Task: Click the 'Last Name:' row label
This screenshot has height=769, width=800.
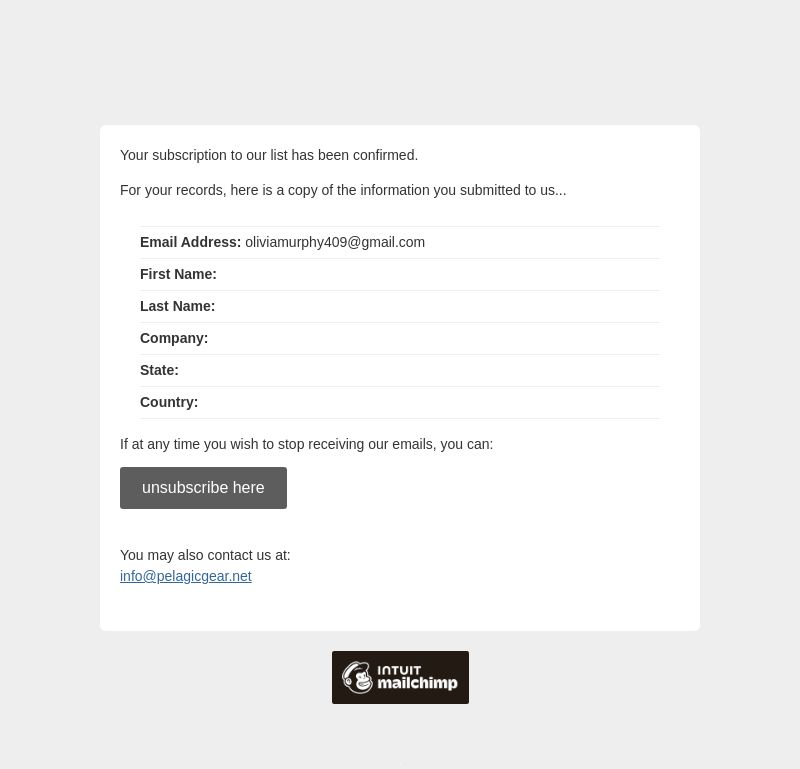Action: pos(178,306)
